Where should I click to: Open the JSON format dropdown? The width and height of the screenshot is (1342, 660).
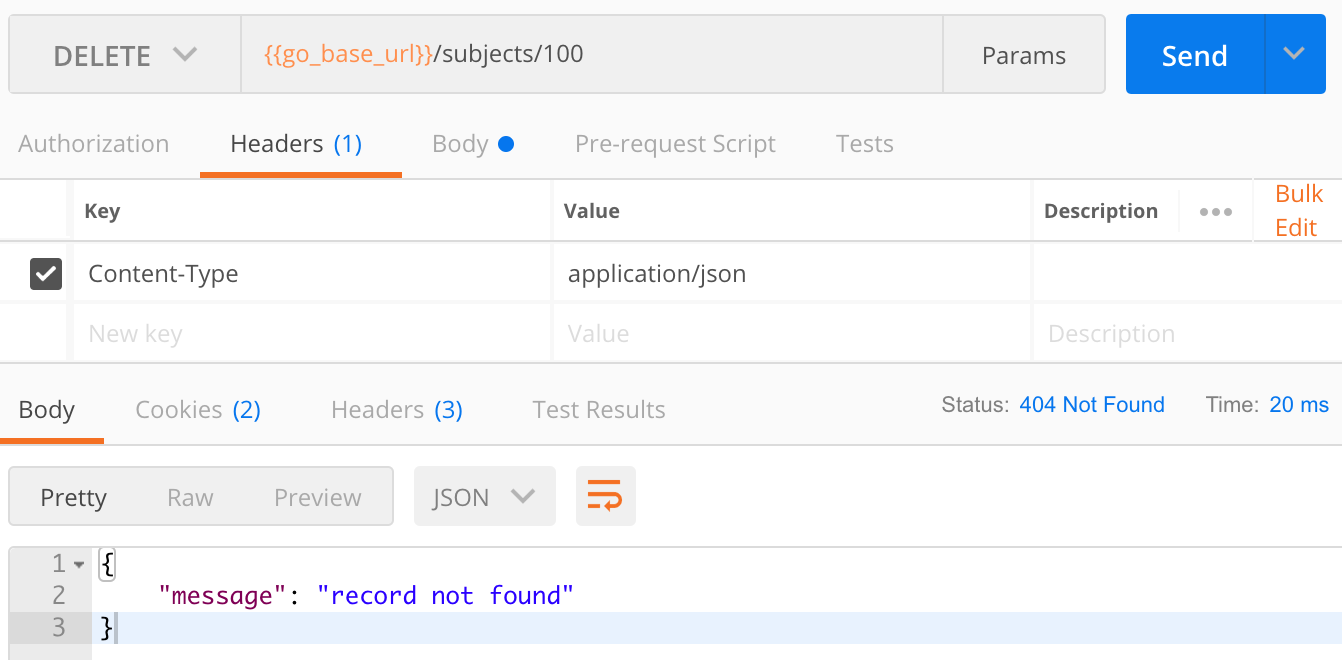(484, 497)
